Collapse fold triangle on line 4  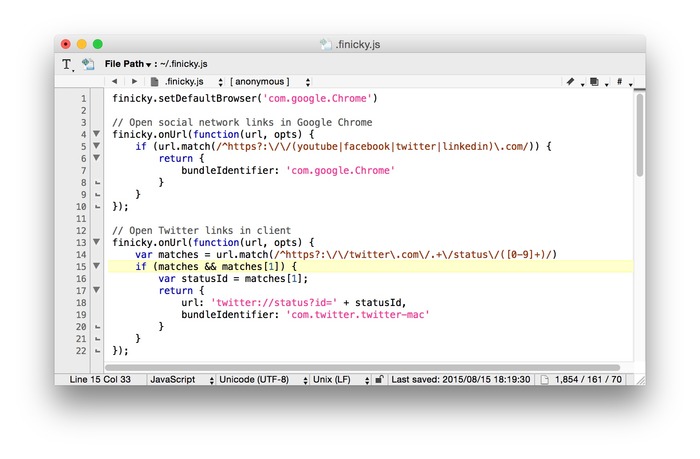point(96,134)
